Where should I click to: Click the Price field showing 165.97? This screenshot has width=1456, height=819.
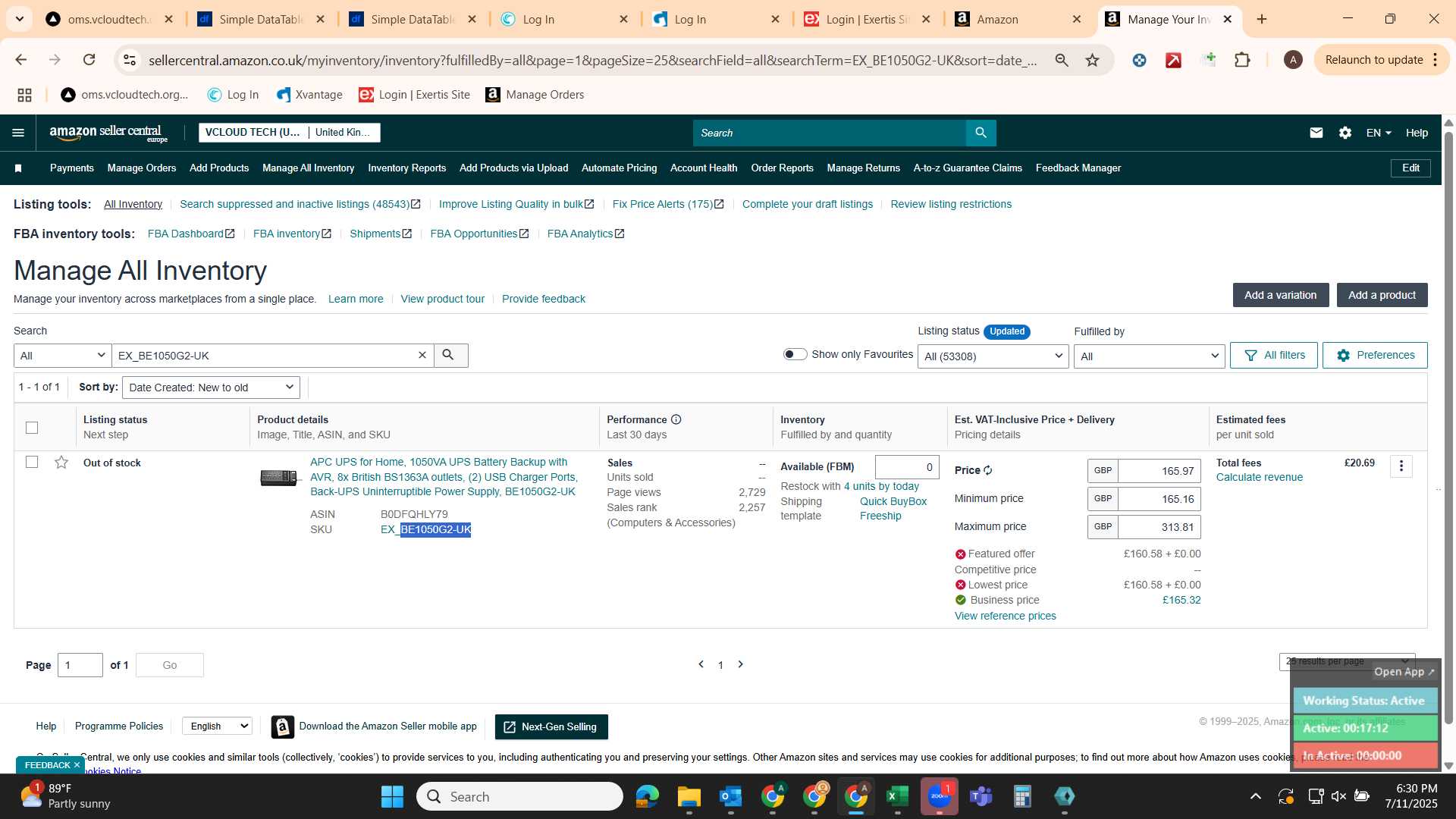coord(1159,471)
